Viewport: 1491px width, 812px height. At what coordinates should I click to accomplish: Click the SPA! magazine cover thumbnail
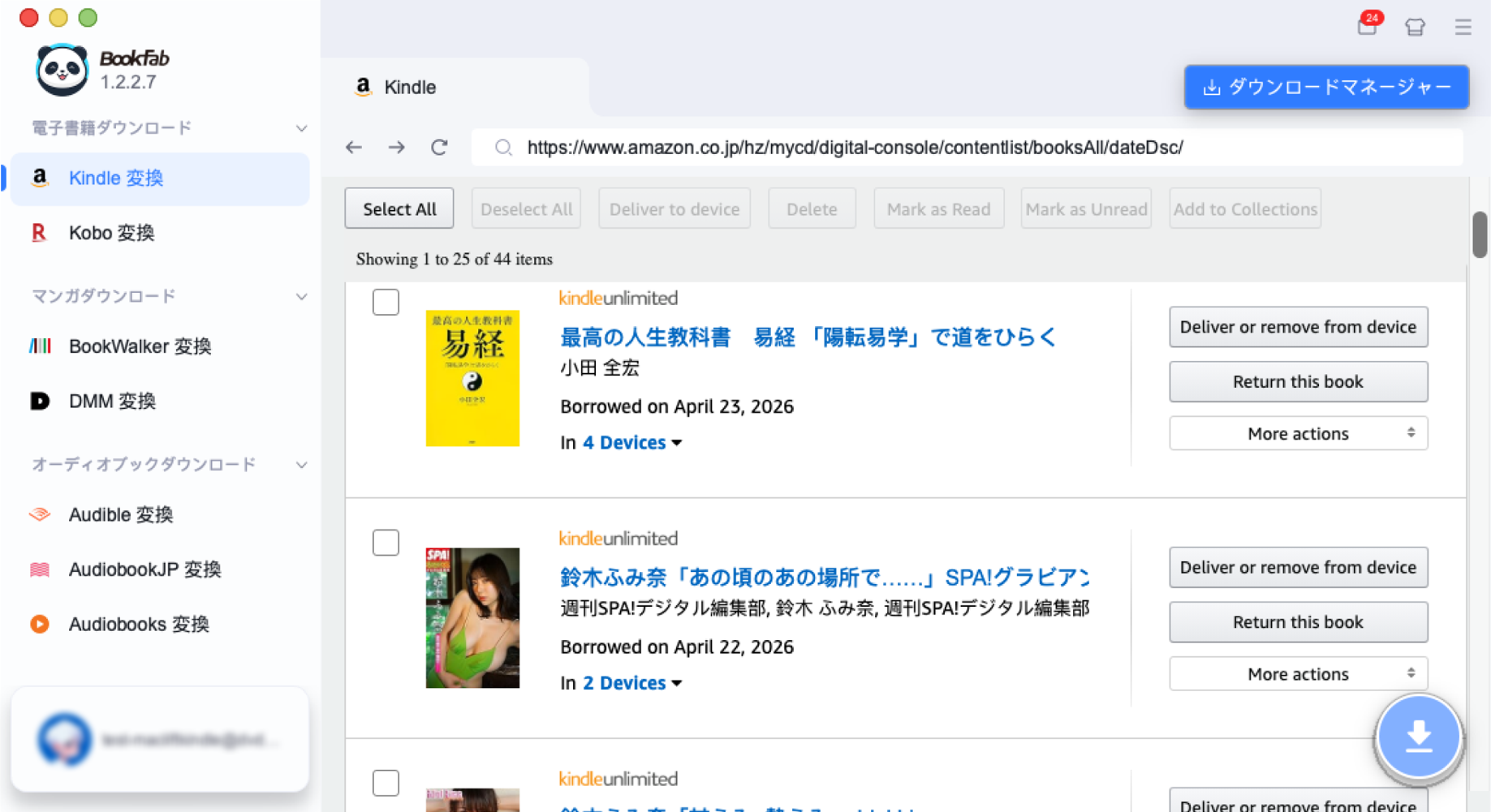472,618
